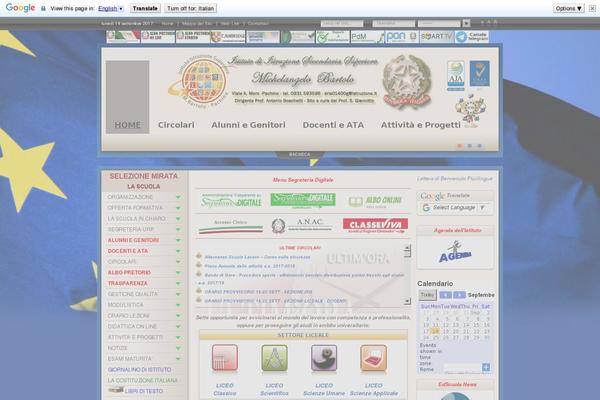Image resolution: width=600 pixels, height=400 pixels.
Task: Open the Docenti e ATA menu tab
Action: coord(333,125)
